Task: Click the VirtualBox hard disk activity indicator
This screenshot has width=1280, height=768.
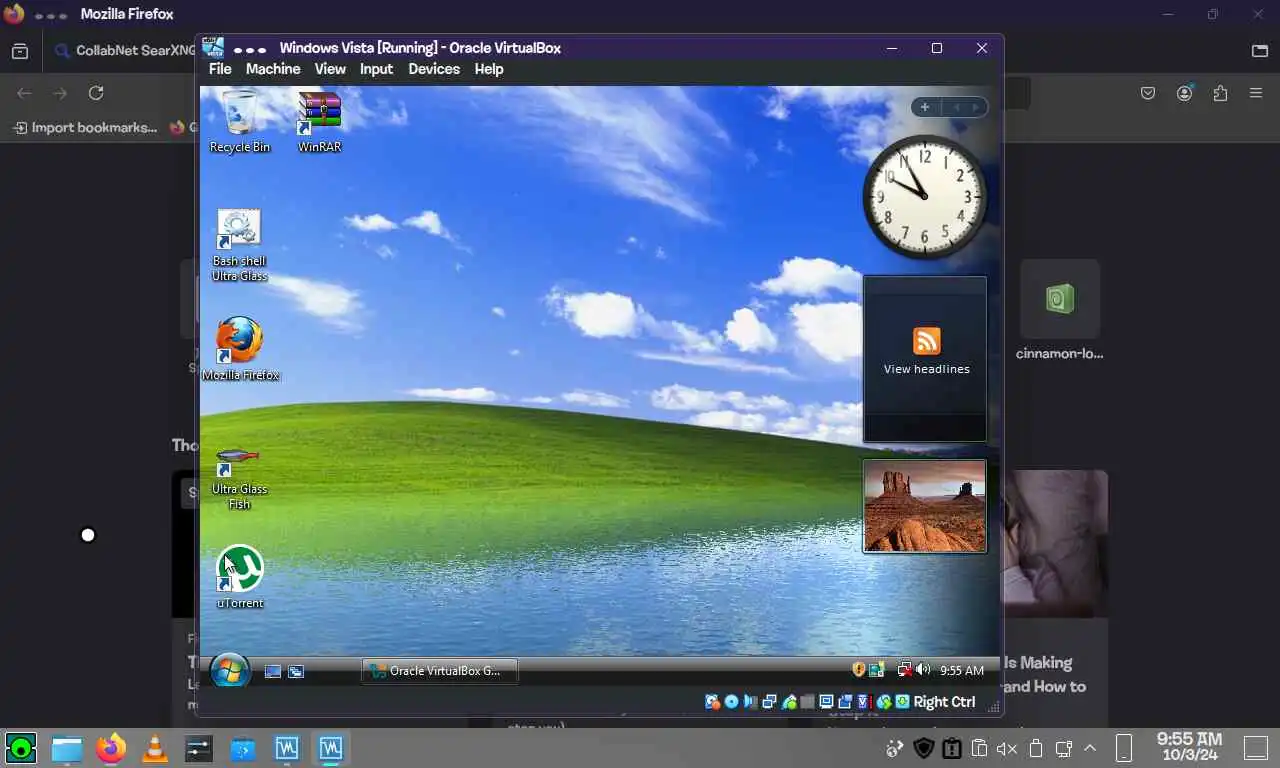Action: (x=712, y=702)
